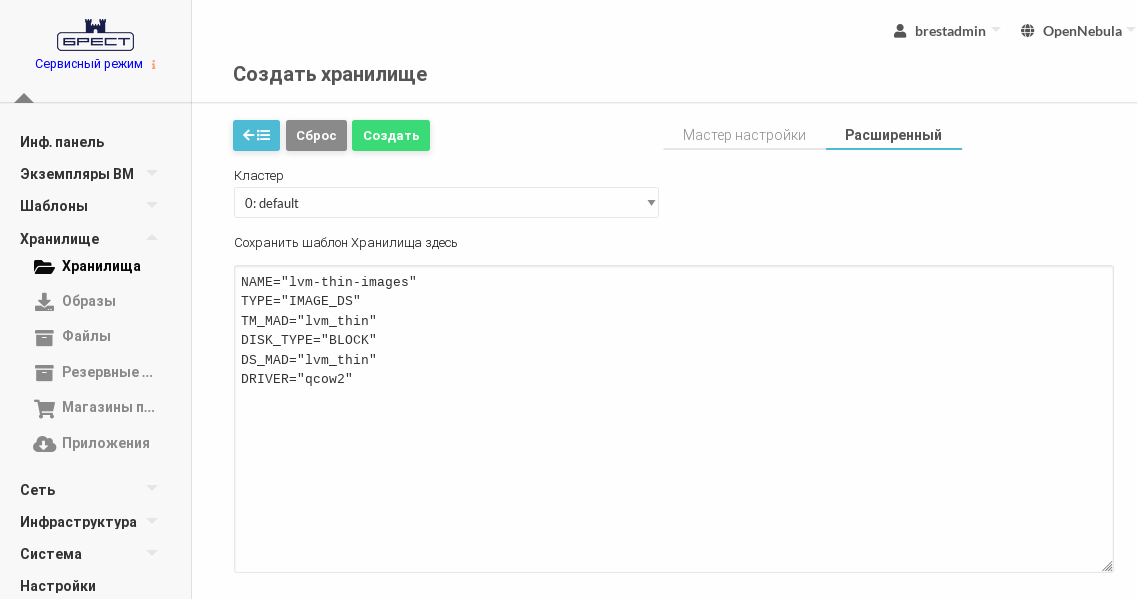Open Образы via its download icon
This screenshot has width=1137, height=599.
pos(44,302)
